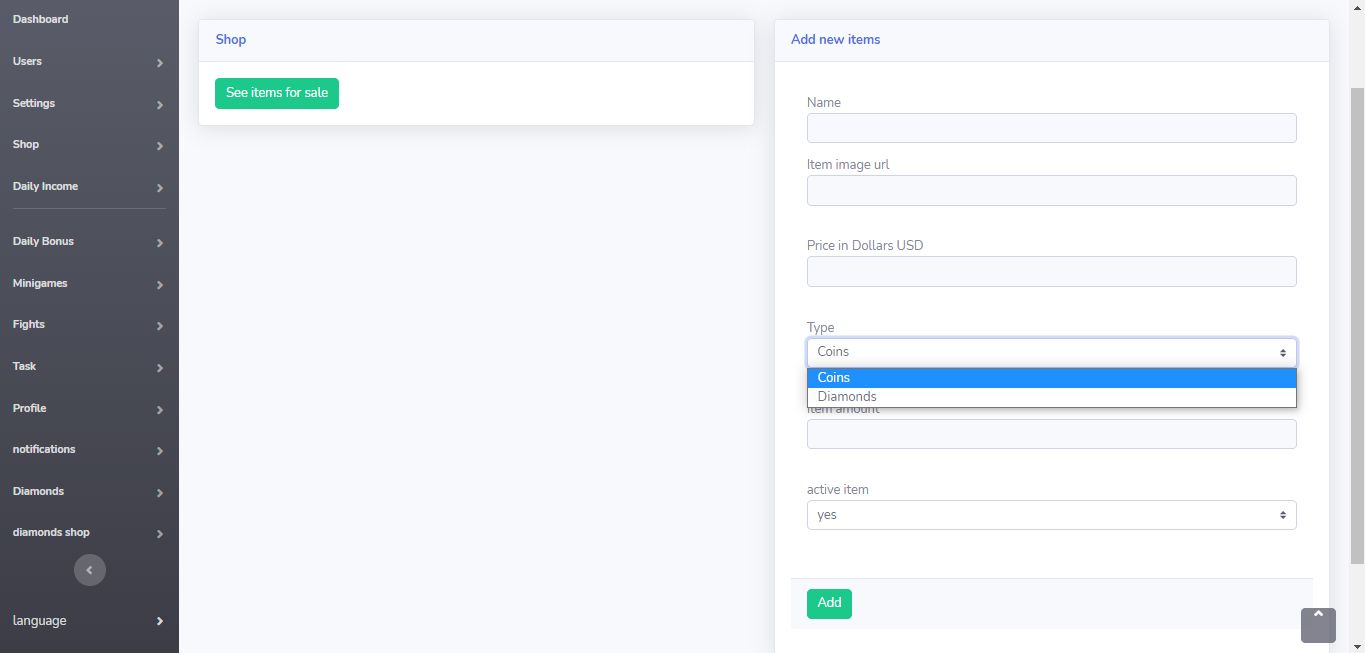This screenshot has width=1365, height=653.
Task: Expand the diamonds shop chevron
Action: coord(160,534)
